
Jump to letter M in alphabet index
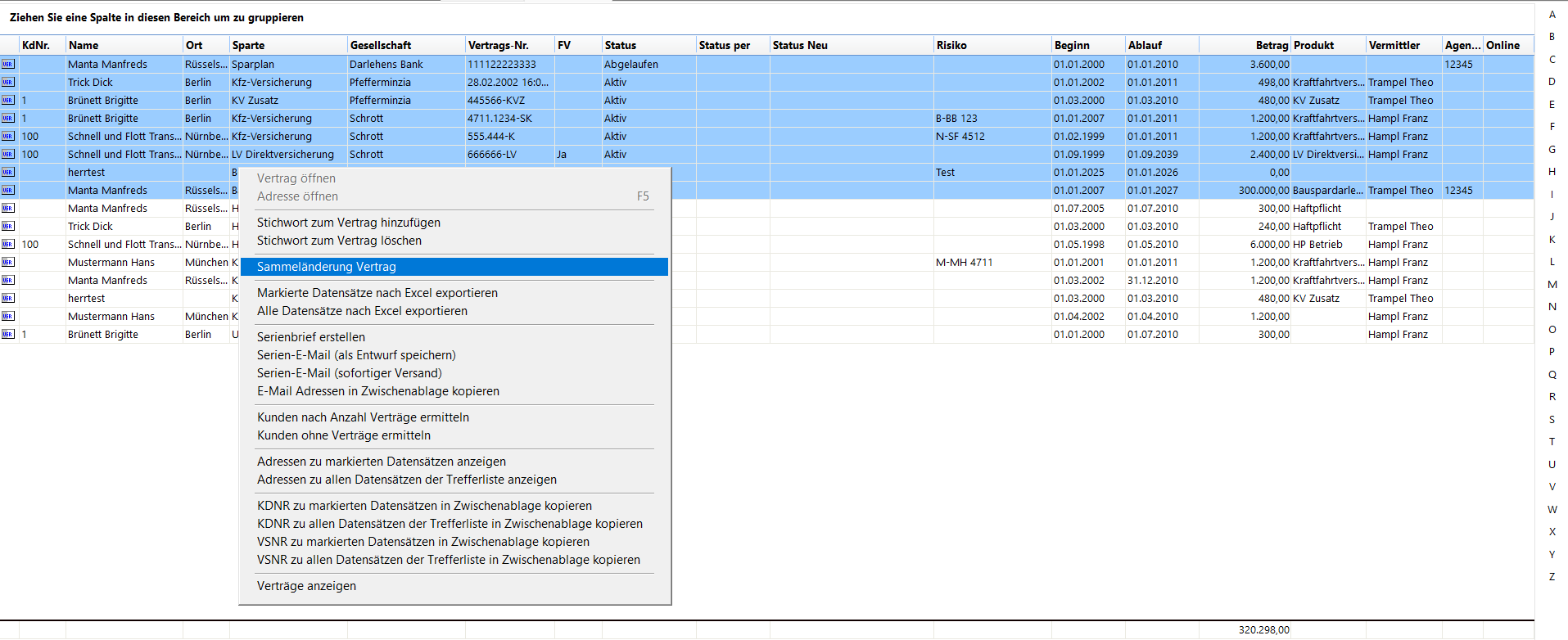1552,285
